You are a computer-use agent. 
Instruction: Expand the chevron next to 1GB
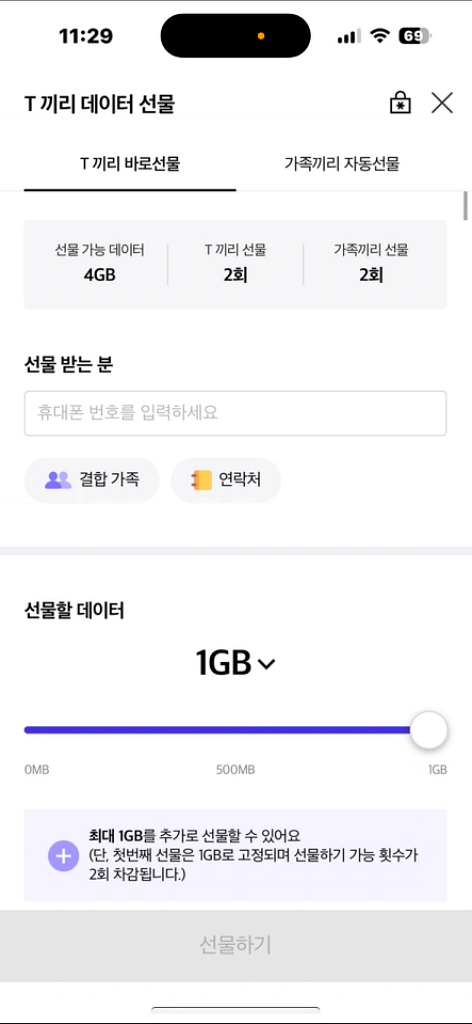tap(267, 665)
